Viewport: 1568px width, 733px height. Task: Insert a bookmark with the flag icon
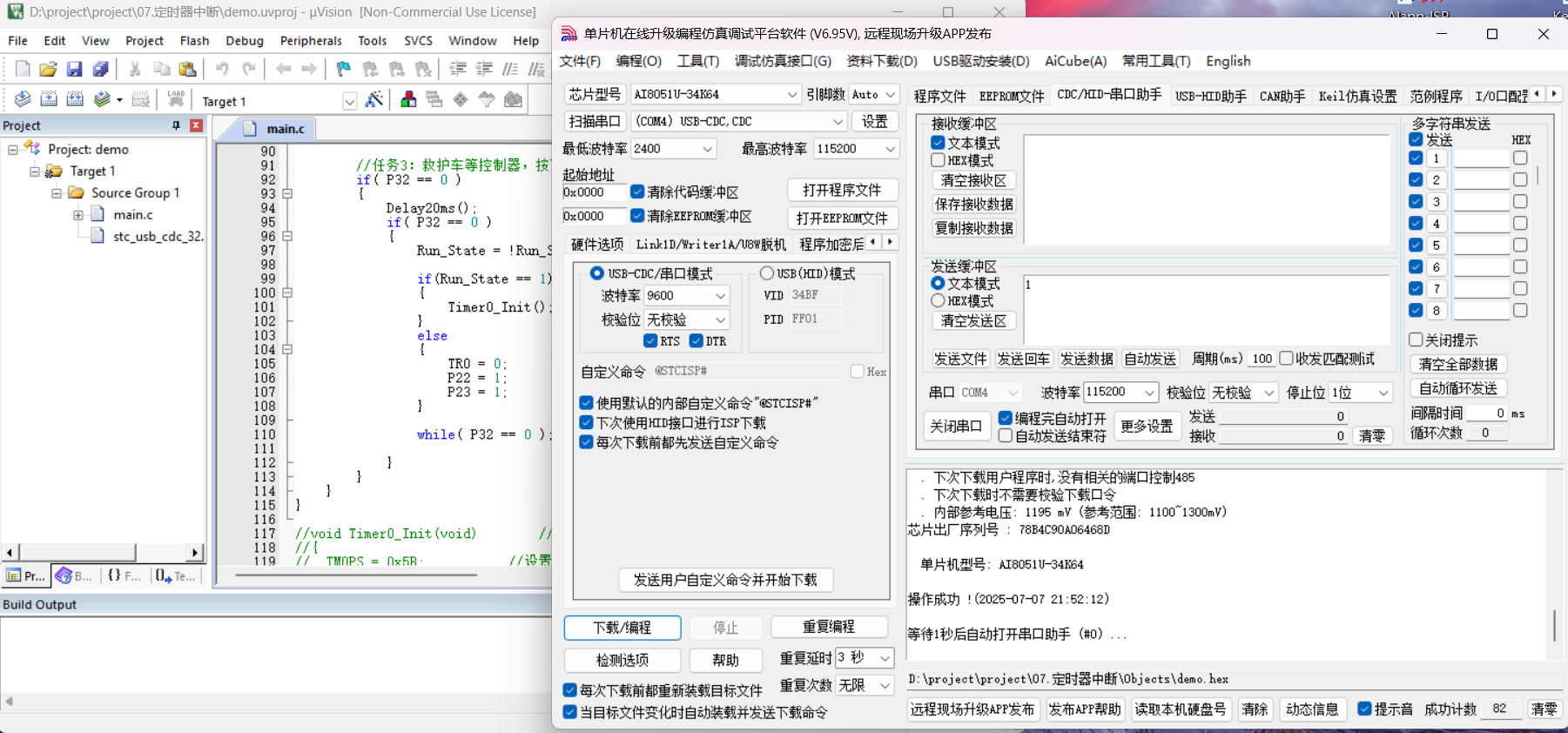pos(344,69)
